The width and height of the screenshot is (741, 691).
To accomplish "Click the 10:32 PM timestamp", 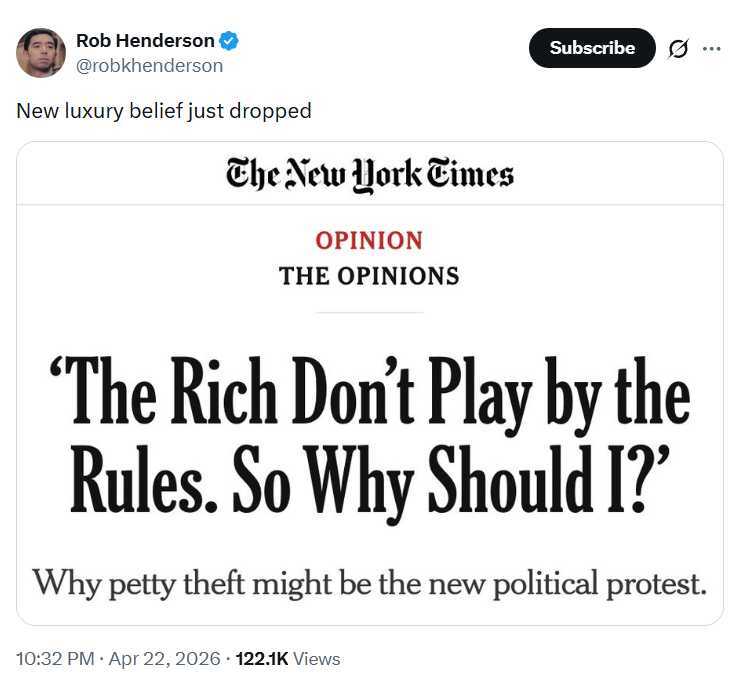I will pos(56,659).
